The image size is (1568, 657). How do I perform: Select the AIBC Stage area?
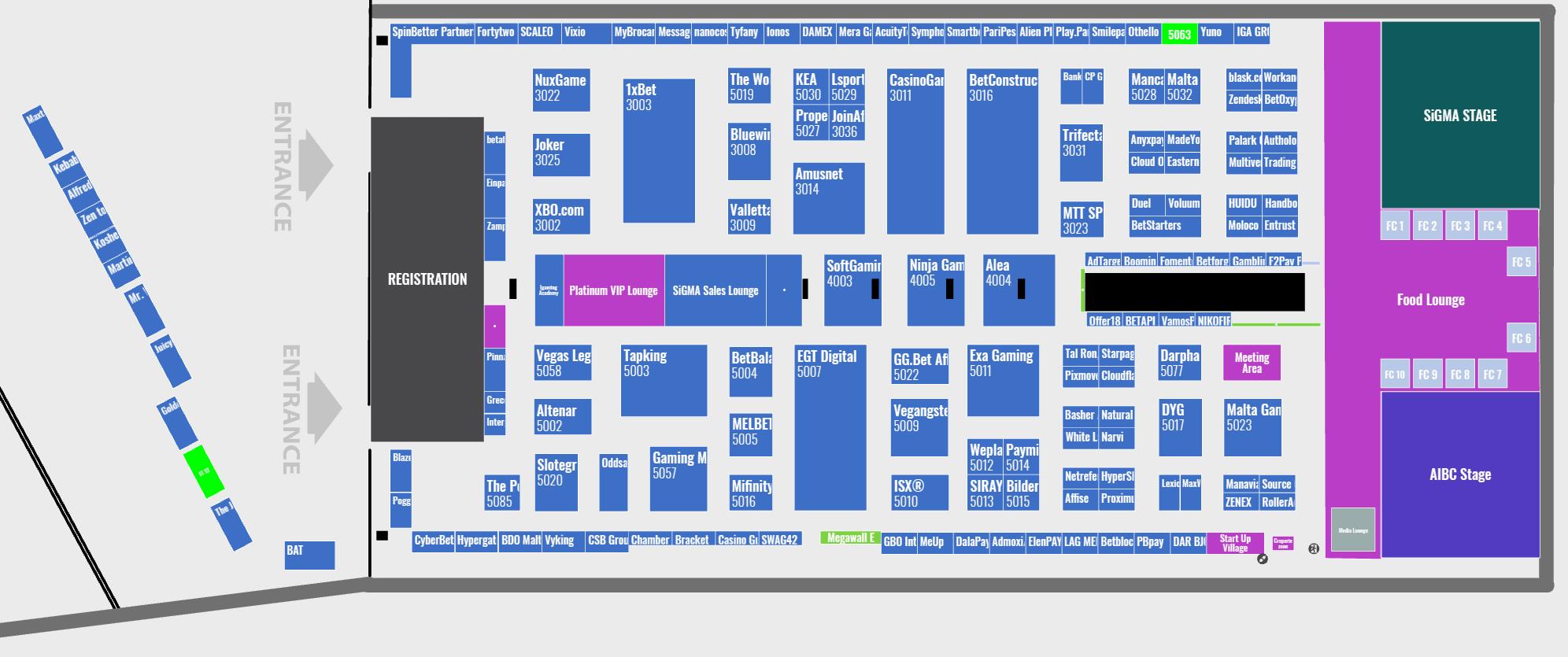click(x=1460, y=474)
